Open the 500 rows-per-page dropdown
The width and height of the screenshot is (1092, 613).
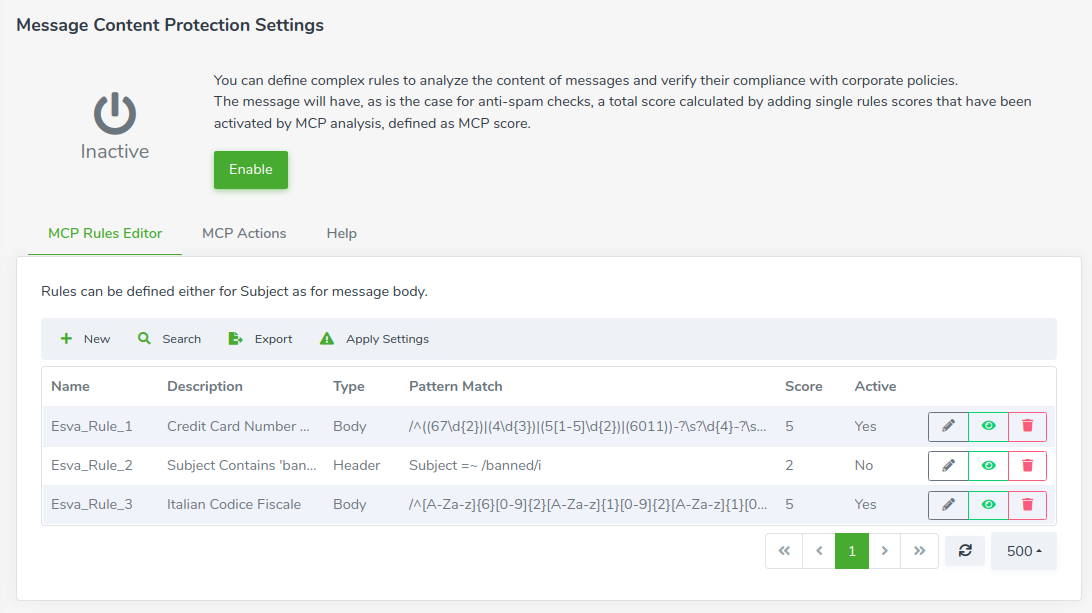1024,551
